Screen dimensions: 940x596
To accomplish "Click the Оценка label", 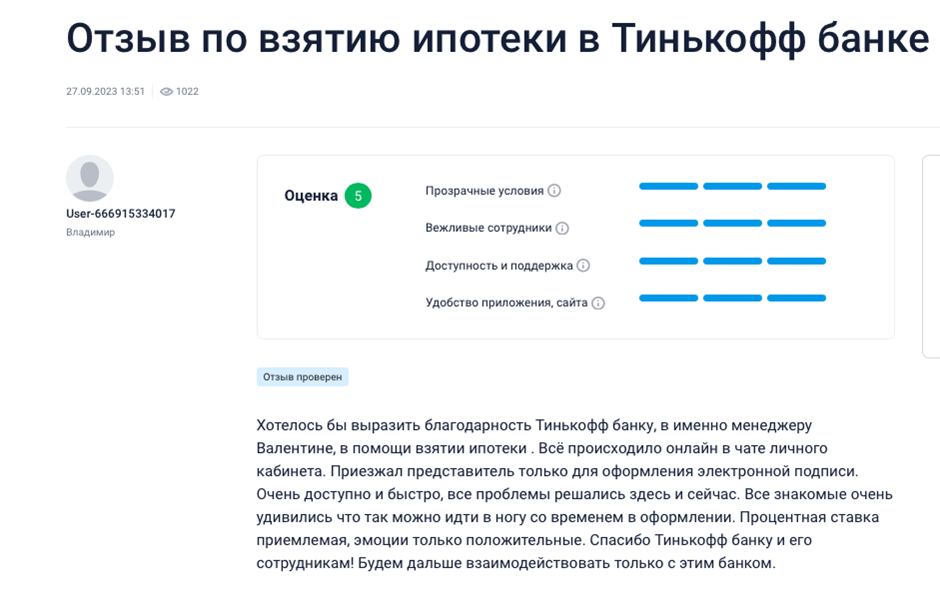I will [x=311, y=195].
